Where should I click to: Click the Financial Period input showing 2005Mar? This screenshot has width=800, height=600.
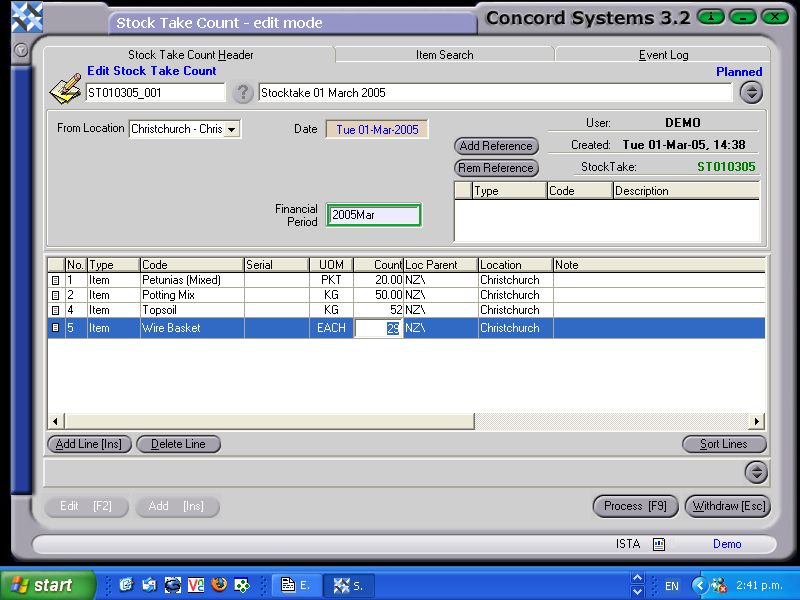(373, 214)
